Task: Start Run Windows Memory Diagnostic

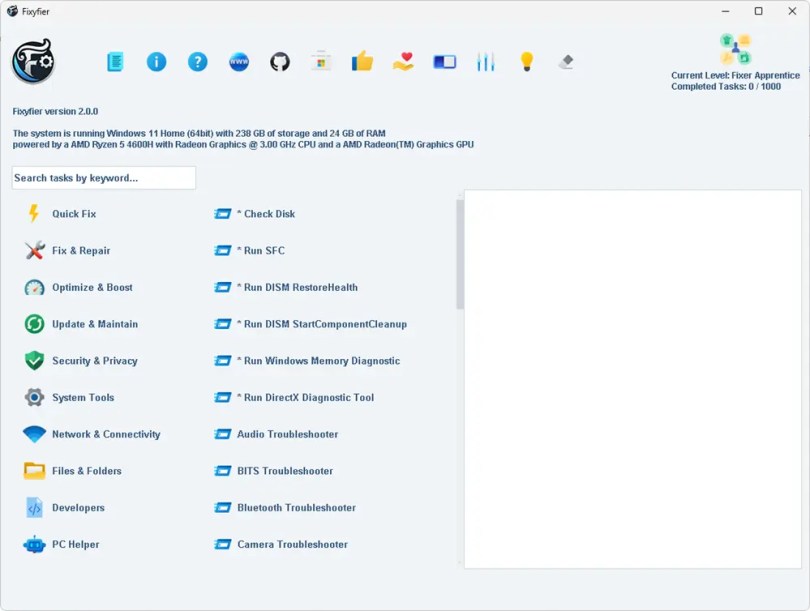Action: [x=307, y=361]
